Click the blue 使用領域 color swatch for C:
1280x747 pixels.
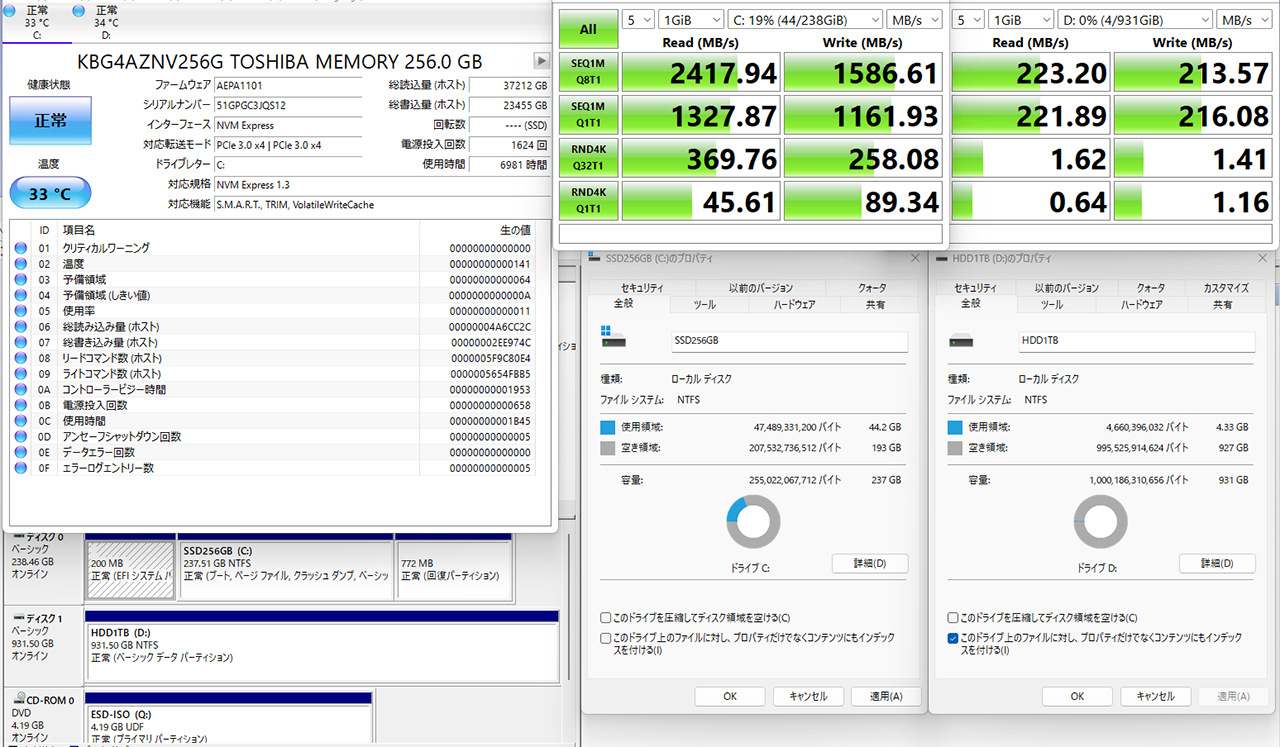[607, 427]
